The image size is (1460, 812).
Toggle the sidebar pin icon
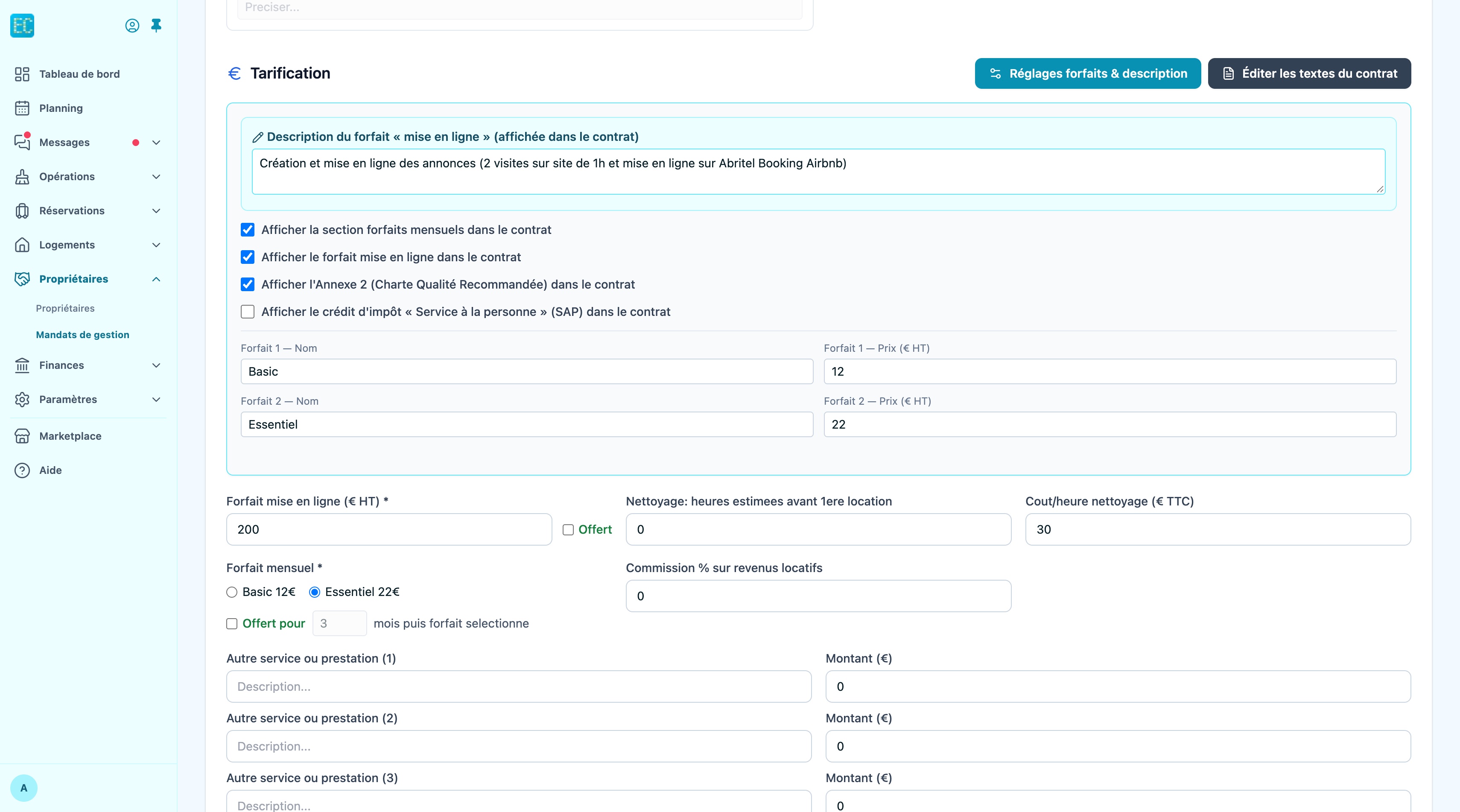[156, 26]
